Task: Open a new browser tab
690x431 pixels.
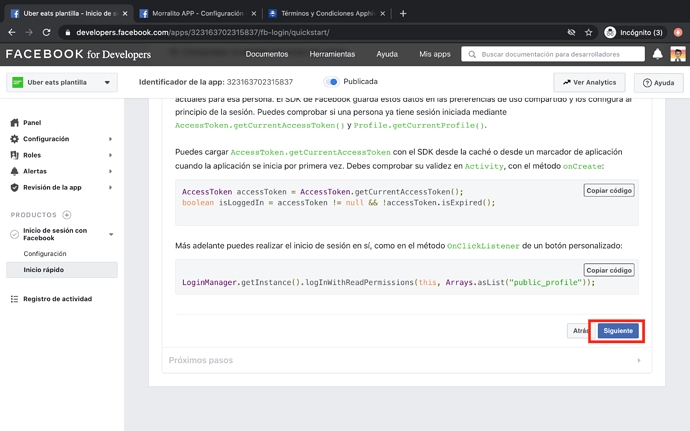Action: coord(403,14)
